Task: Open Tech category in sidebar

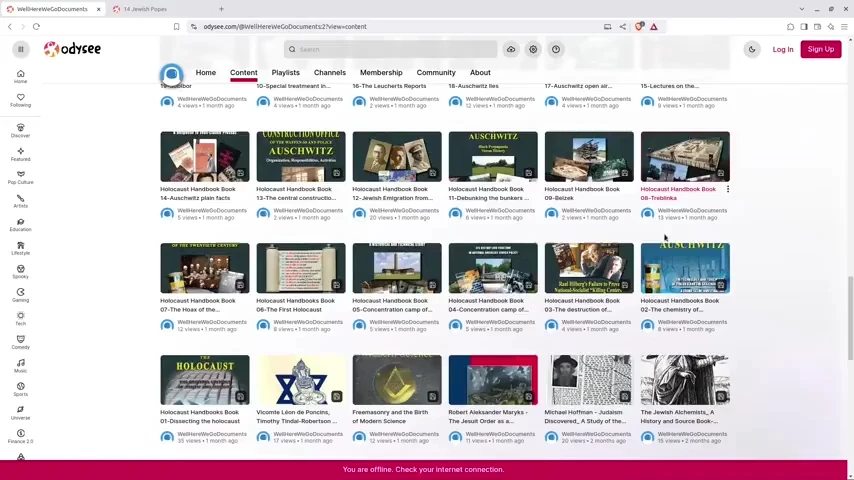Action: click(x=21, y=319)
